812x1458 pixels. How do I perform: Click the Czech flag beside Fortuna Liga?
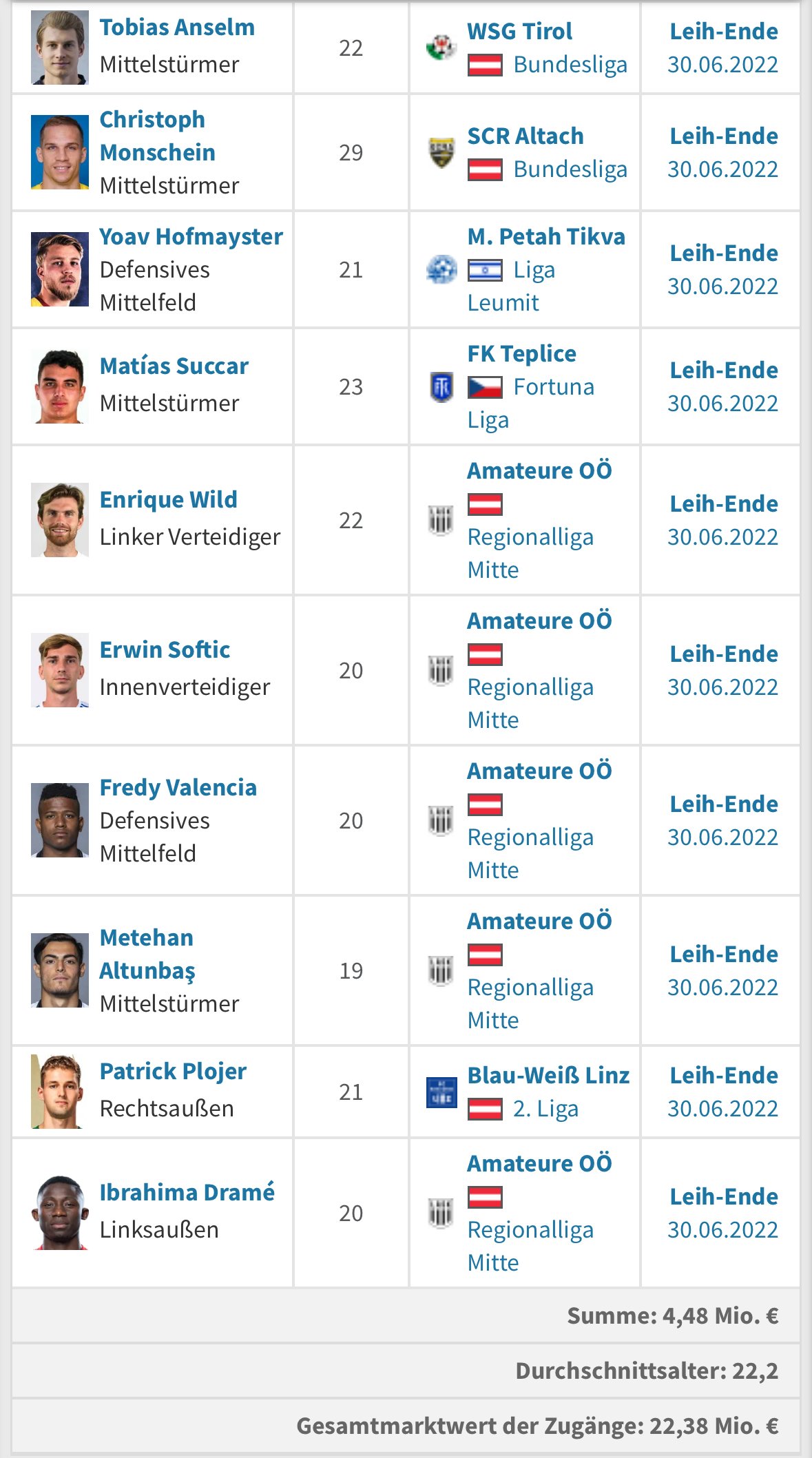point(485,387)
